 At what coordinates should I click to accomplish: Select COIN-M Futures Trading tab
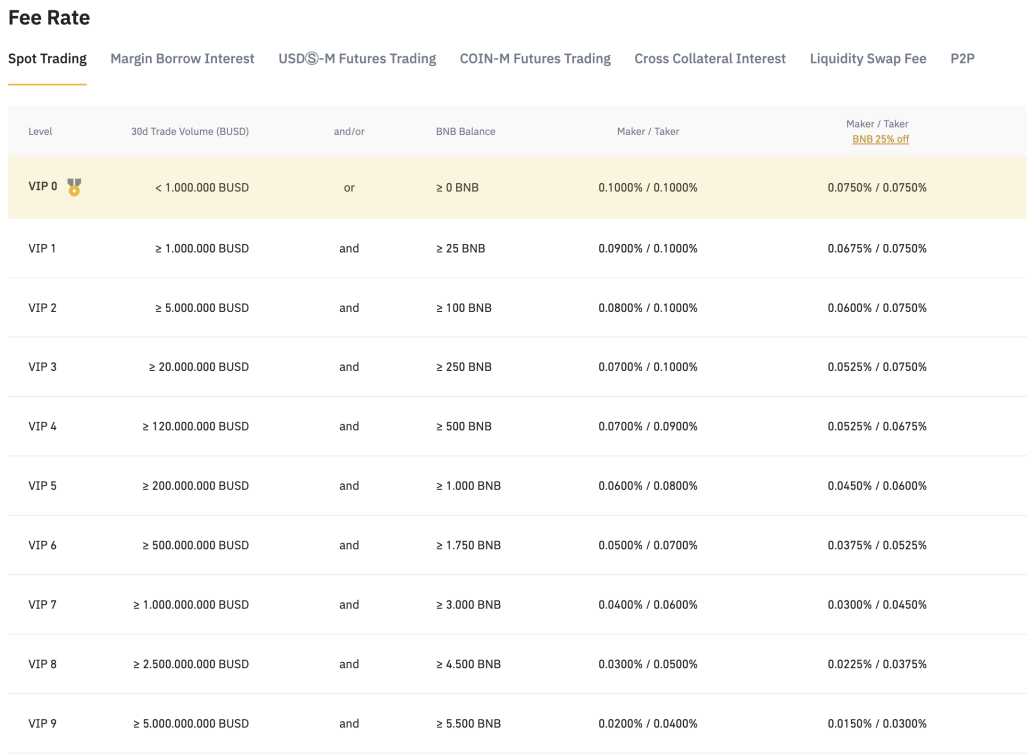[535, 59]
